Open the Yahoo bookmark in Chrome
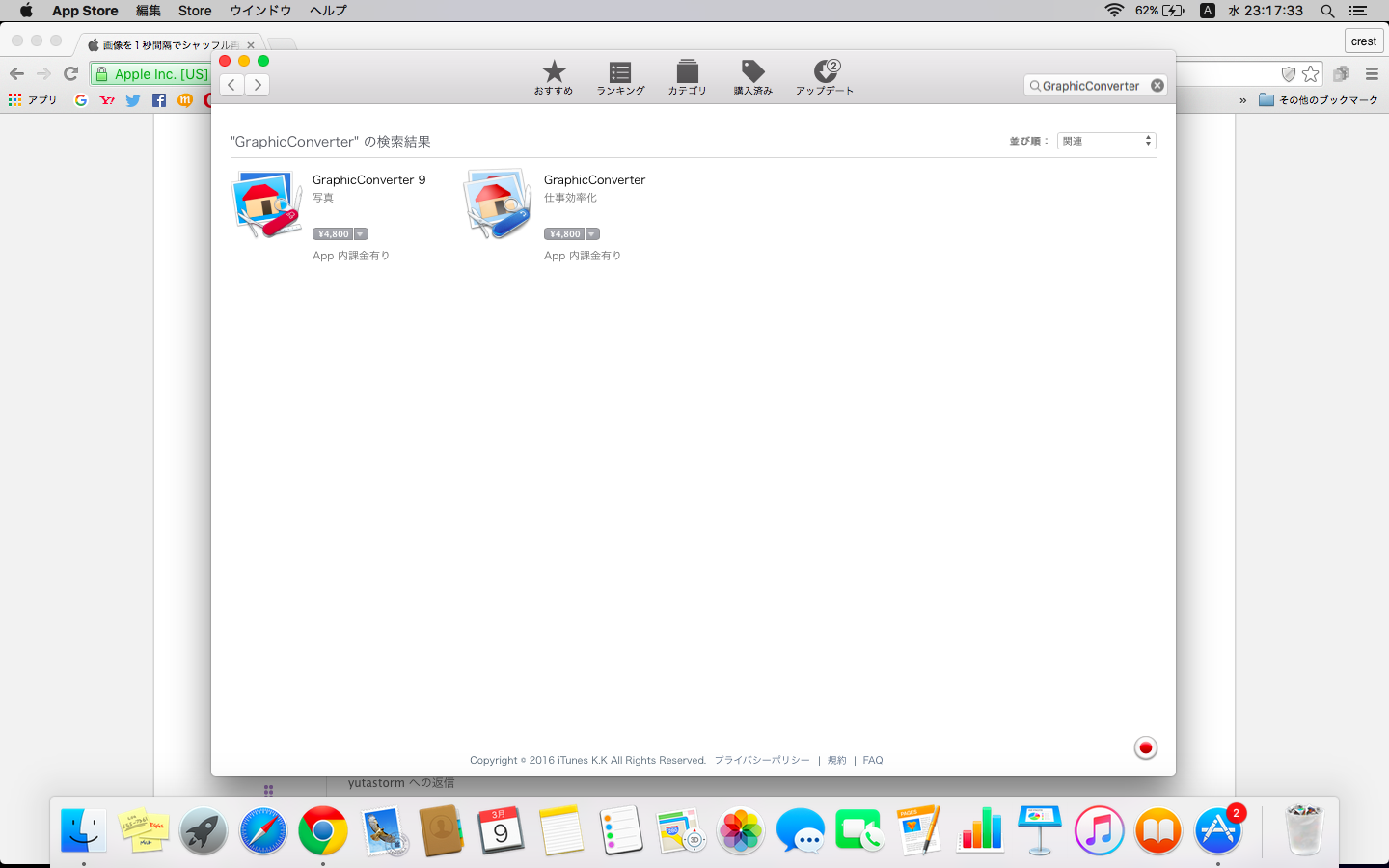1389x868 pixels. tap(107, 100)
